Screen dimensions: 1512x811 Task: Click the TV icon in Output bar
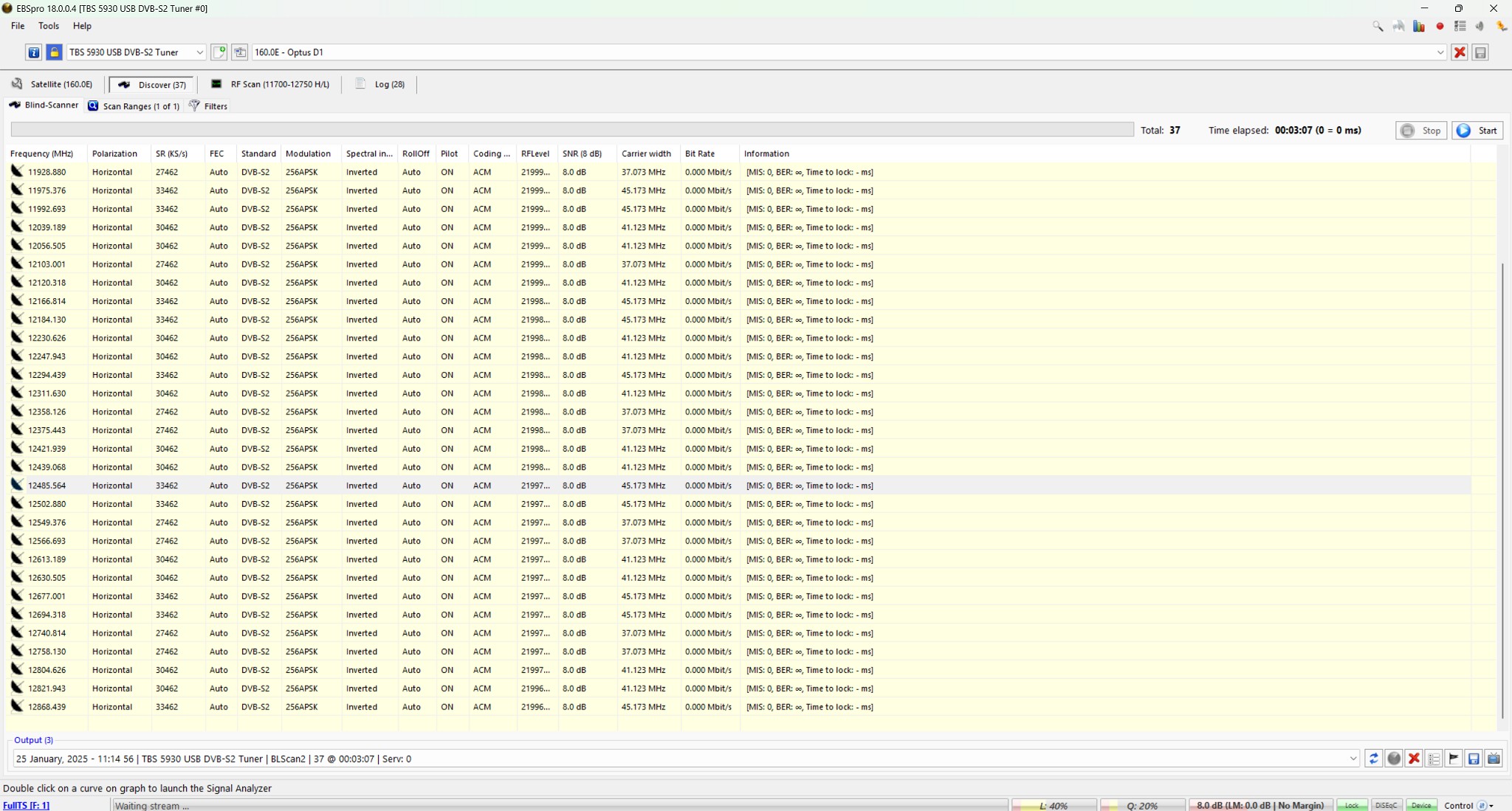pyautogui.click(x=1494, y=759)
